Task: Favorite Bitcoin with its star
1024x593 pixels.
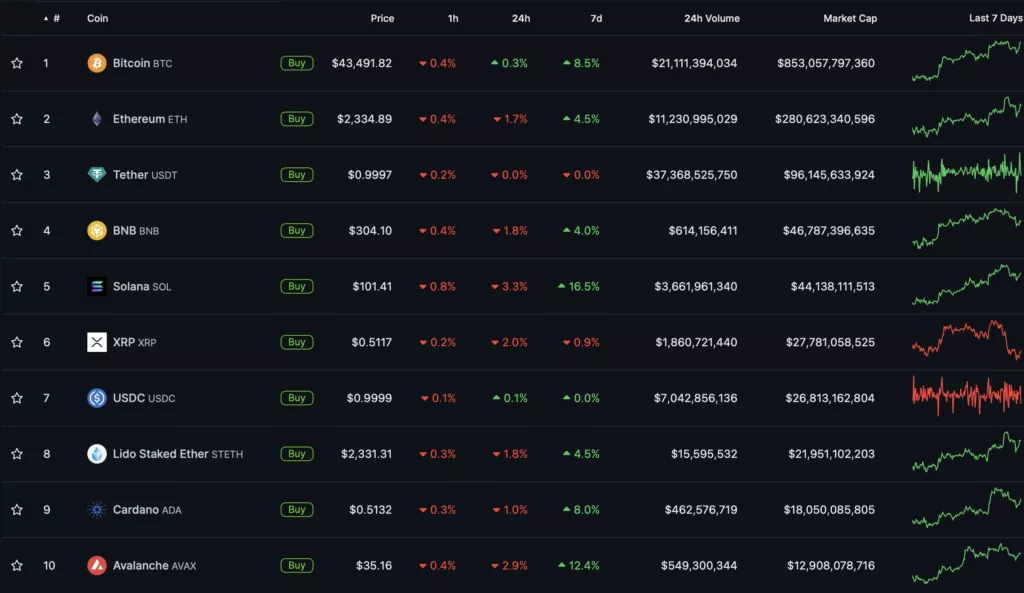Action: pyautogui.click(x=17, y=63)
